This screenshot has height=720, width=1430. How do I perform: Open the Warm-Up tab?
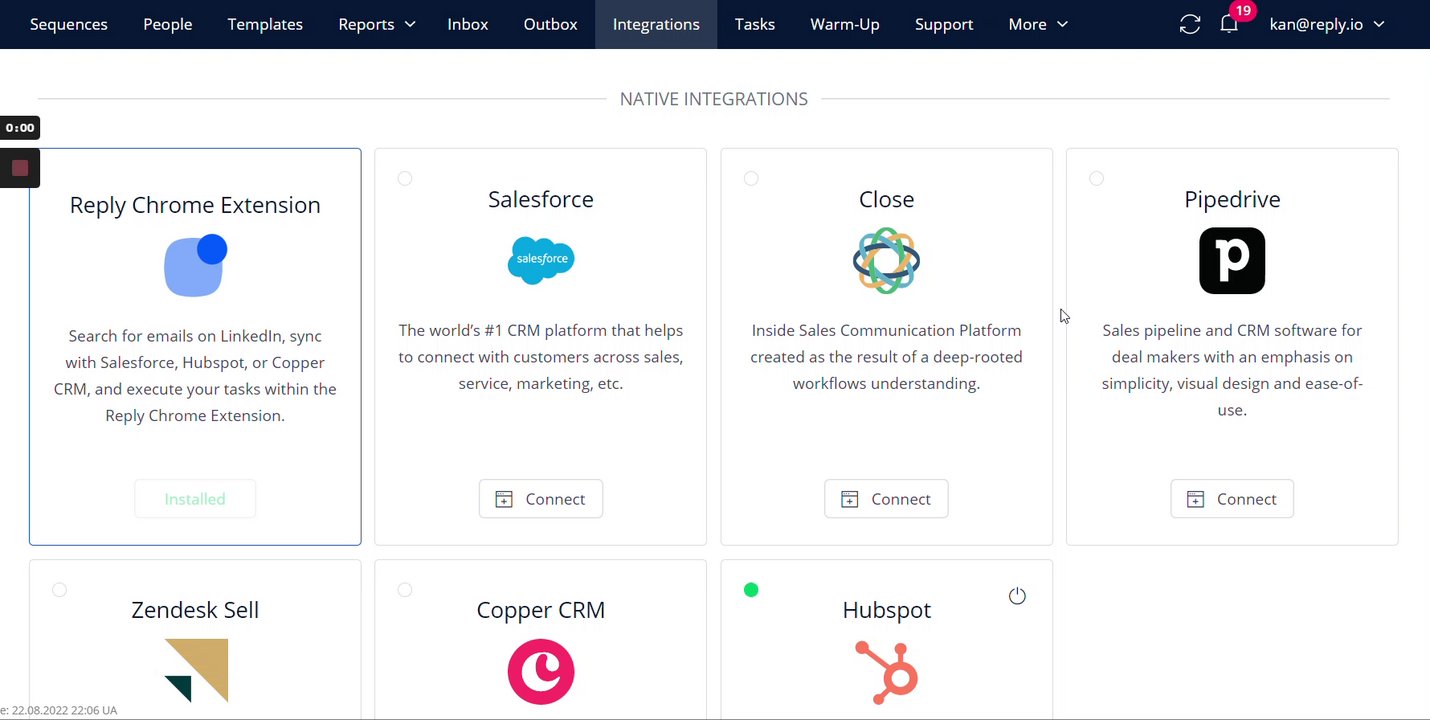coord(845,24)
